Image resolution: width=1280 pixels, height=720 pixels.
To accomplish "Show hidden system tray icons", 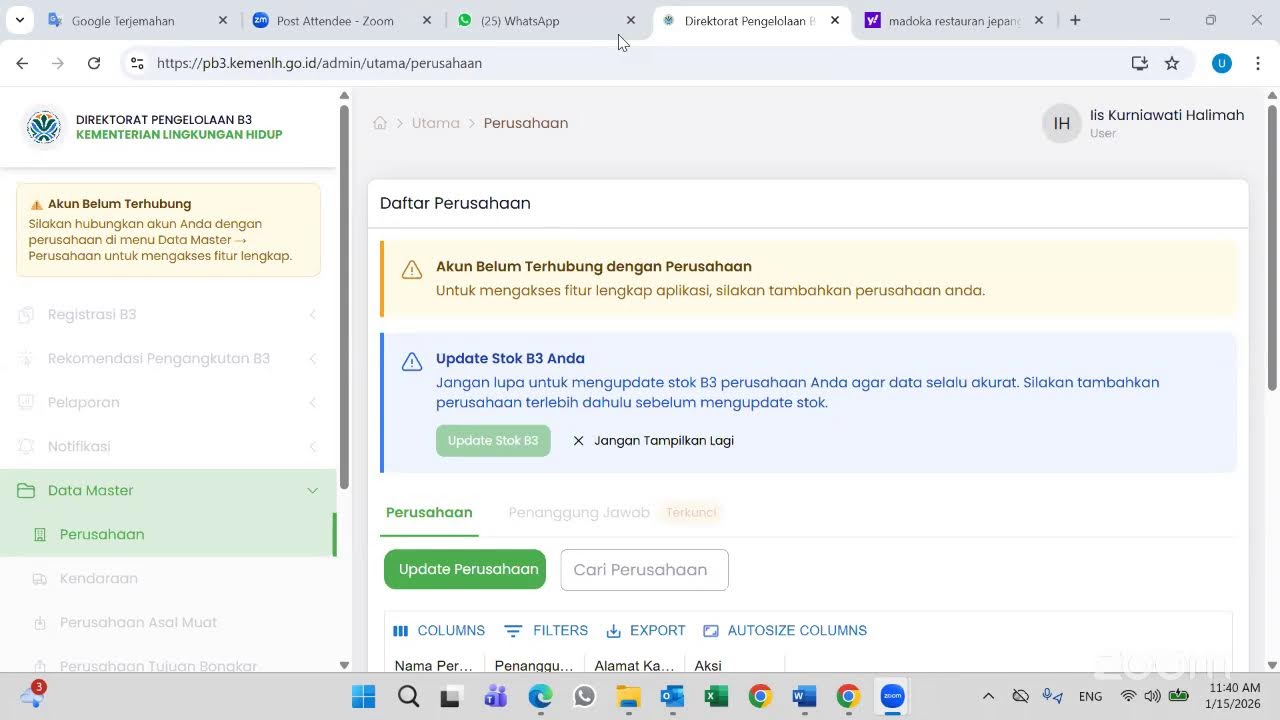I will 988,696.
